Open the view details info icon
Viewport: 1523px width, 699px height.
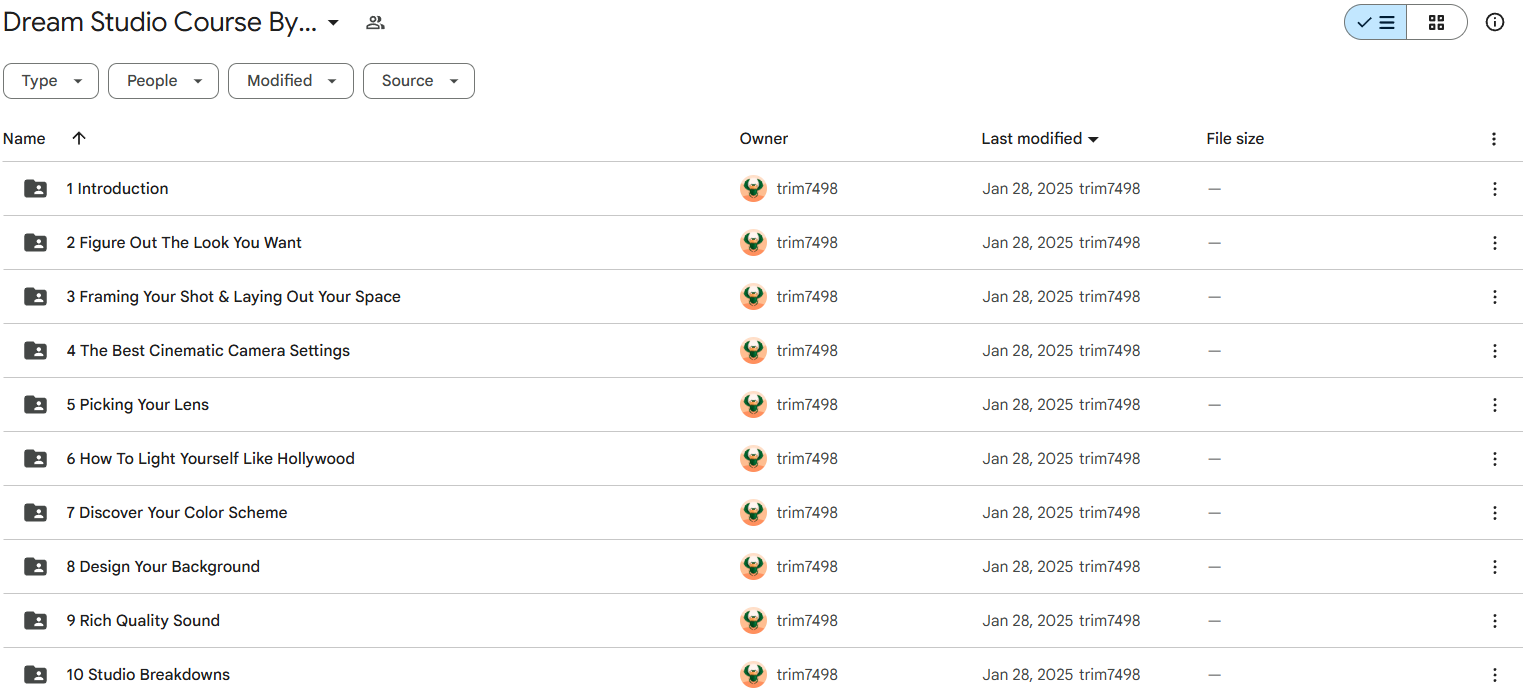(x=1494, y=22)
